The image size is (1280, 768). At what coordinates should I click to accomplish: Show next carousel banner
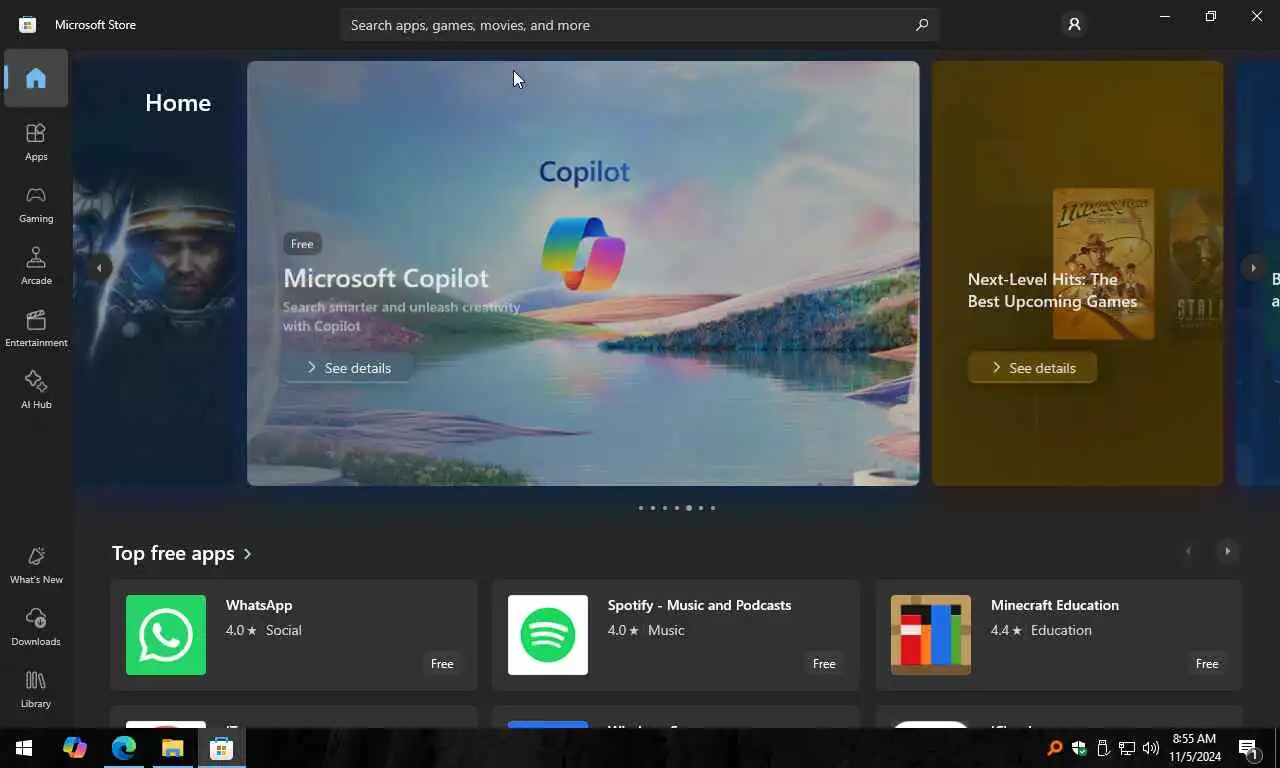(1253, 268)
